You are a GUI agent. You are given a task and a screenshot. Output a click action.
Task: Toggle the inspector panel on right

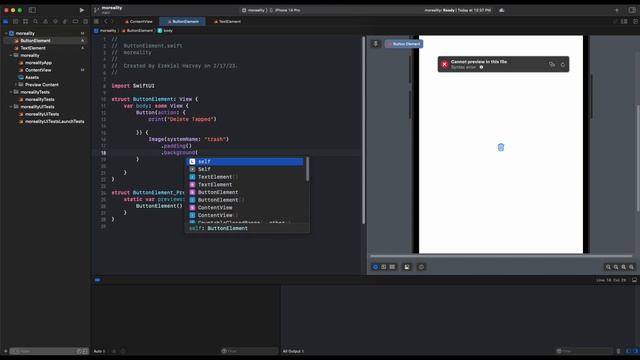pyautogui.click(x=632, y=10)
